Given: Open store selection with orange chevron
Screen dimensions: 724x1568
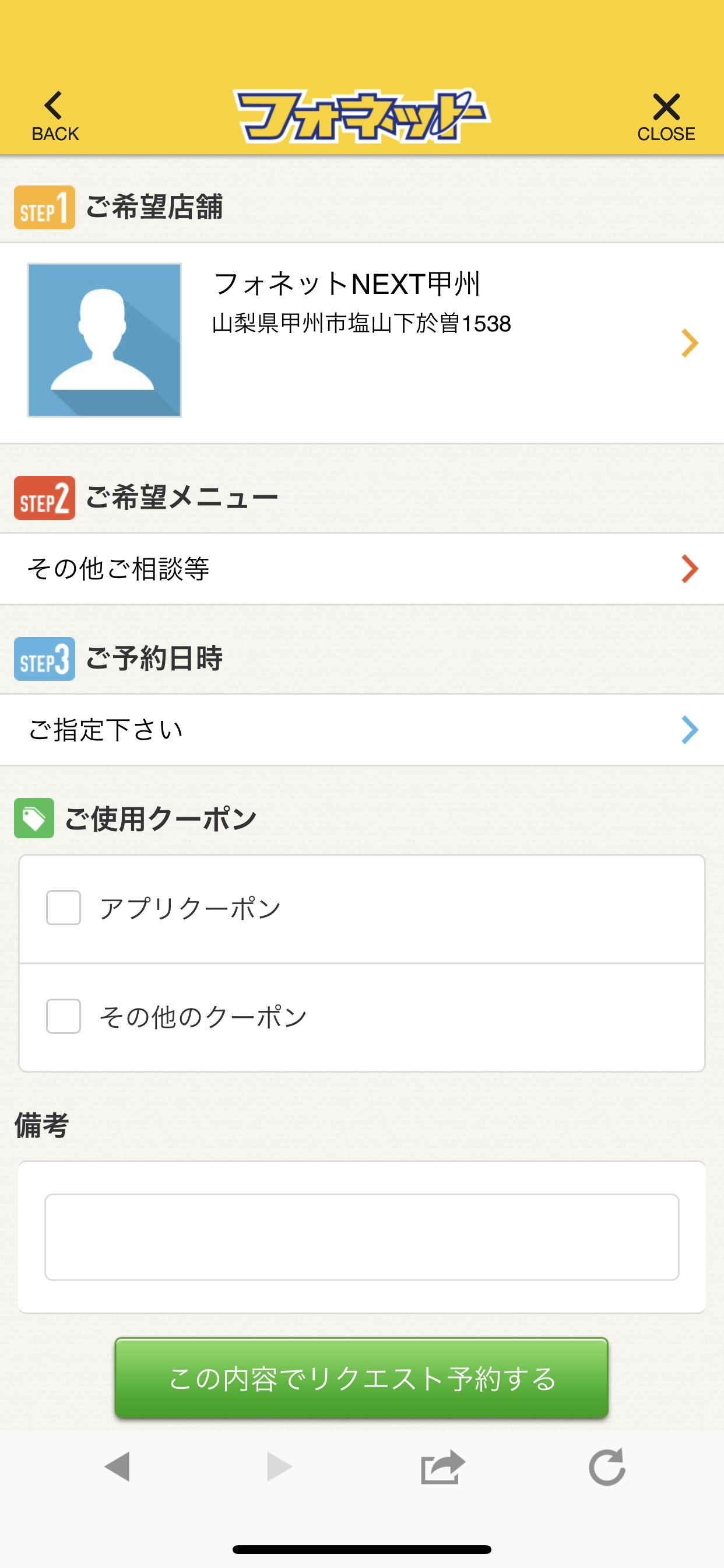Looking at the screenshot, I should 690,342.
